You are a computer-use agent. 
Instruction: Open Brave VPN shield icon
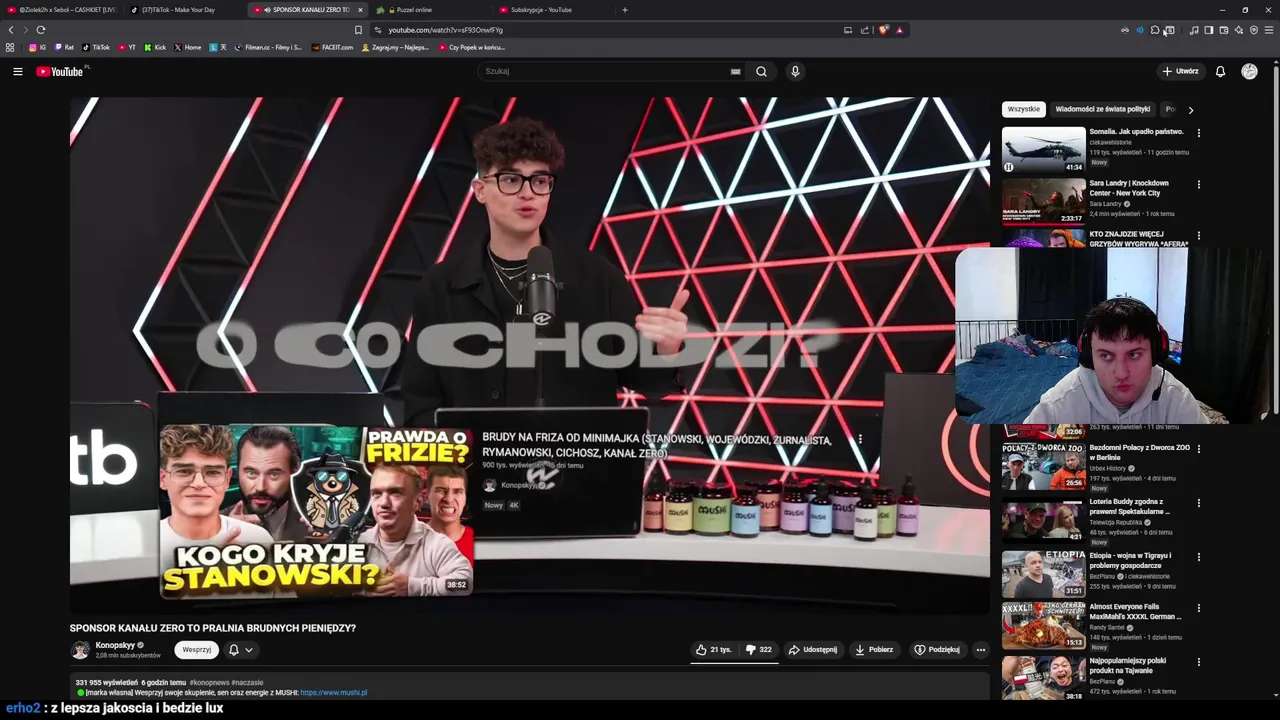click(x=1254, y=30)
